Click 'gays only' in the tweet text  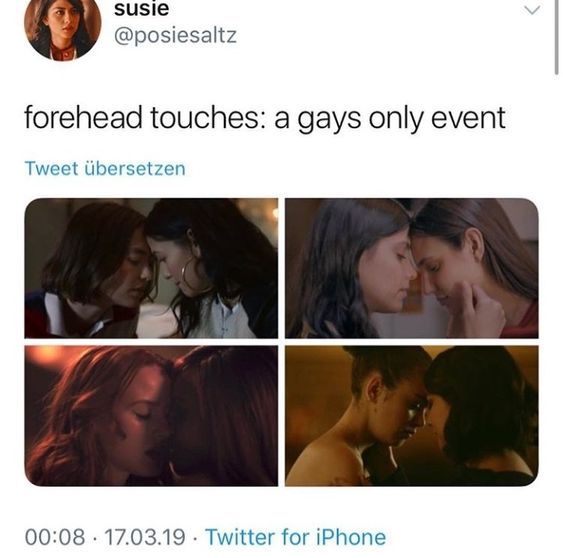coord(360,119)
